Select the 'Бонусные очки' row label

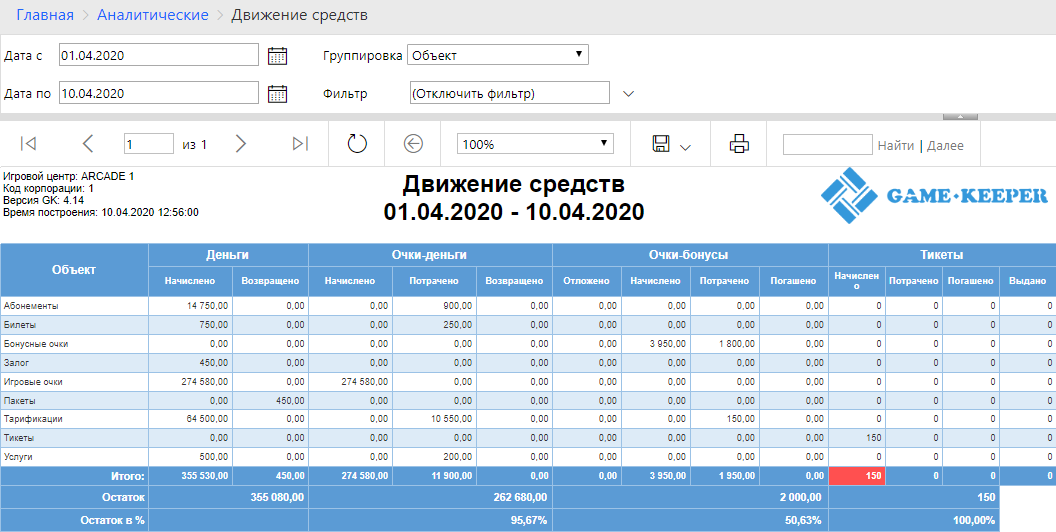coord(36,343)
